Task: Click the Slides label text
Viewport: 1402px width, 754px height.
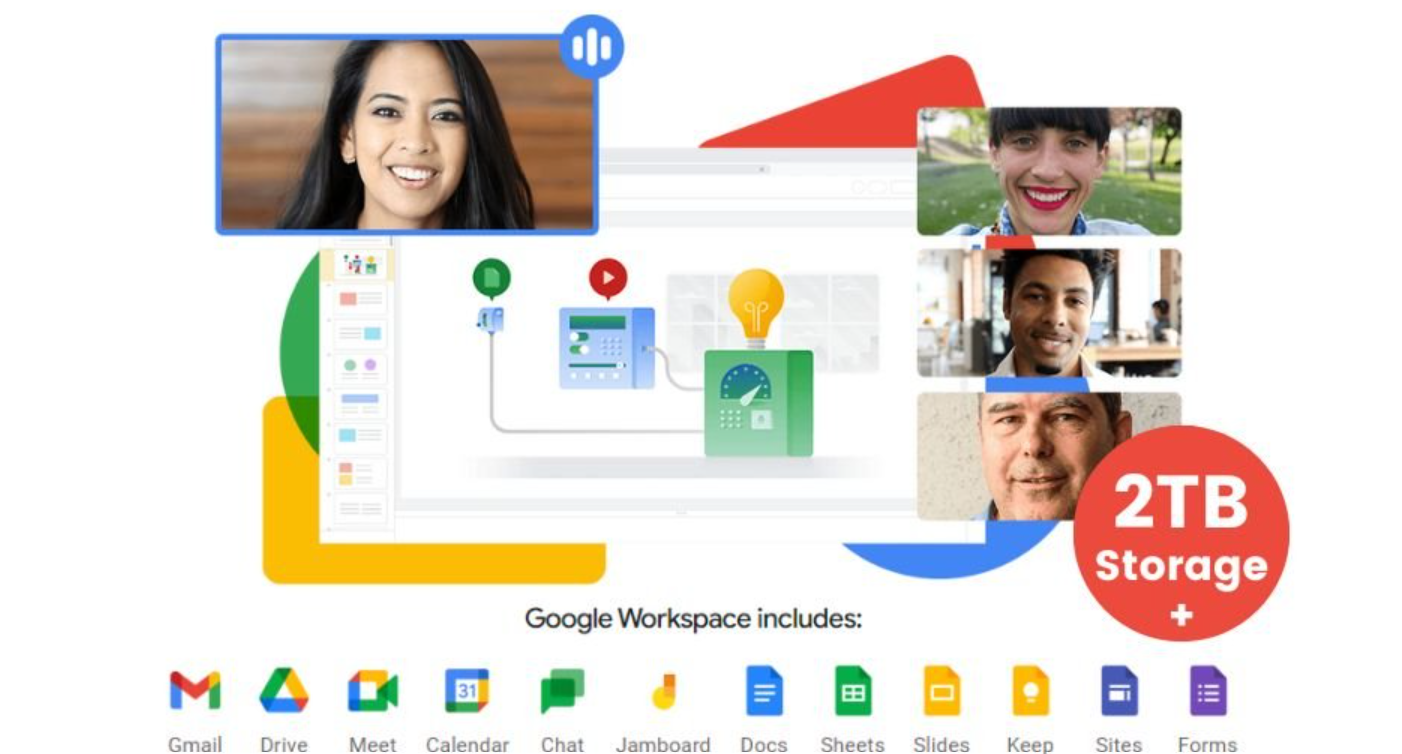Action: pyautogui.click(x=942, y=744)
